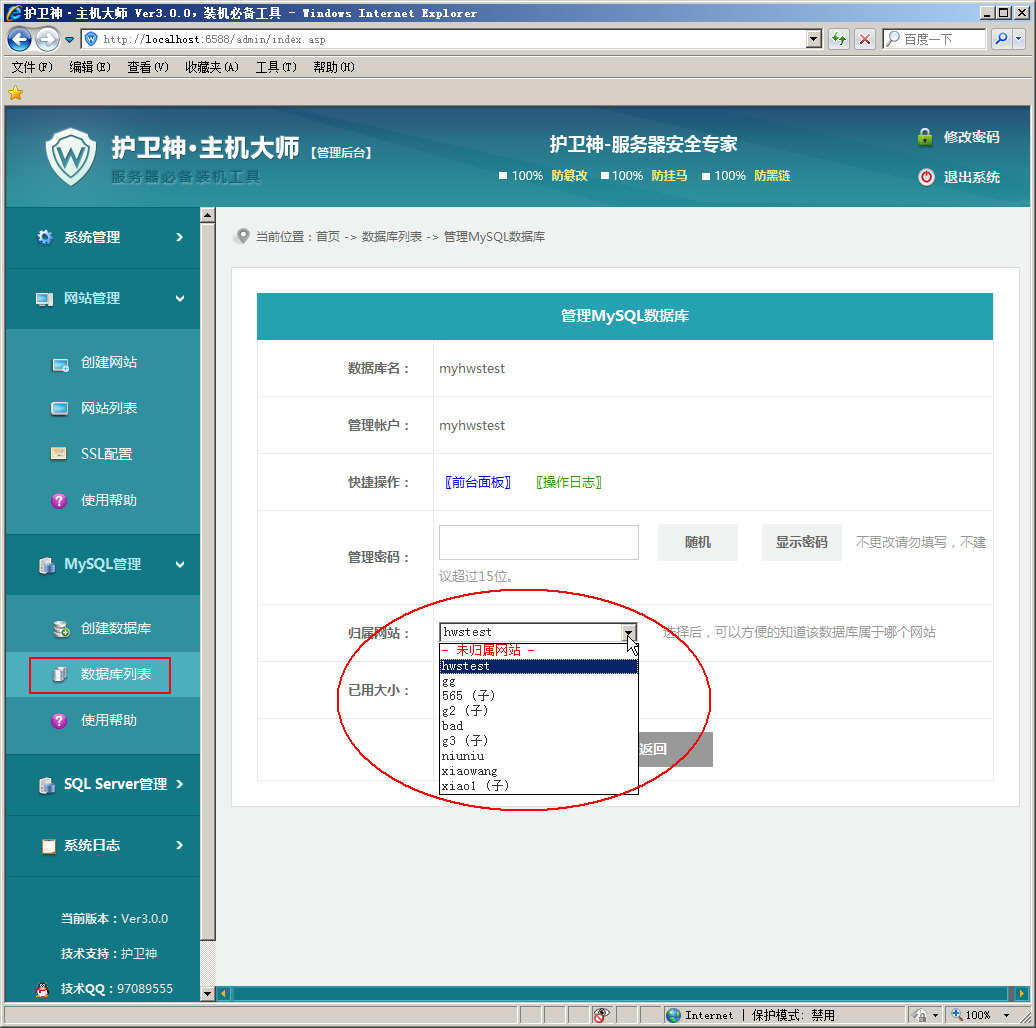The height and width of the screenshot is (1028, 1036).
Task: Click the browser refresh icon
Action: click(839, 40)
